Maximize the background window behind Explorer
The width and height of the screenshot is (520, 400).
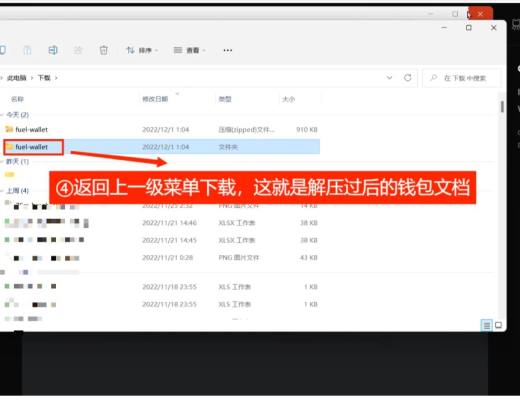coord(455,14)
